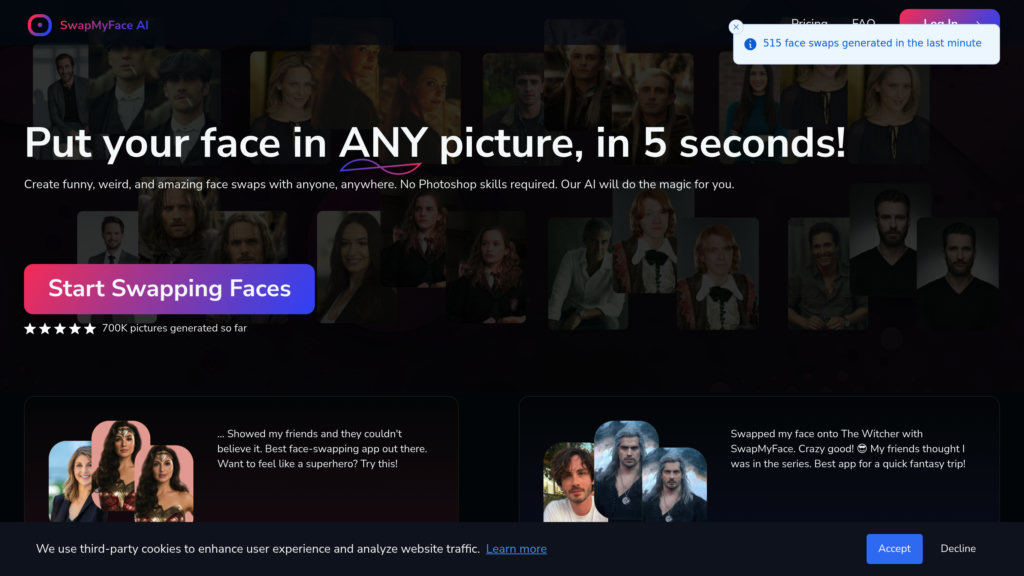
Task: Click the Witcher testimonial text
Action: point(848,449)
